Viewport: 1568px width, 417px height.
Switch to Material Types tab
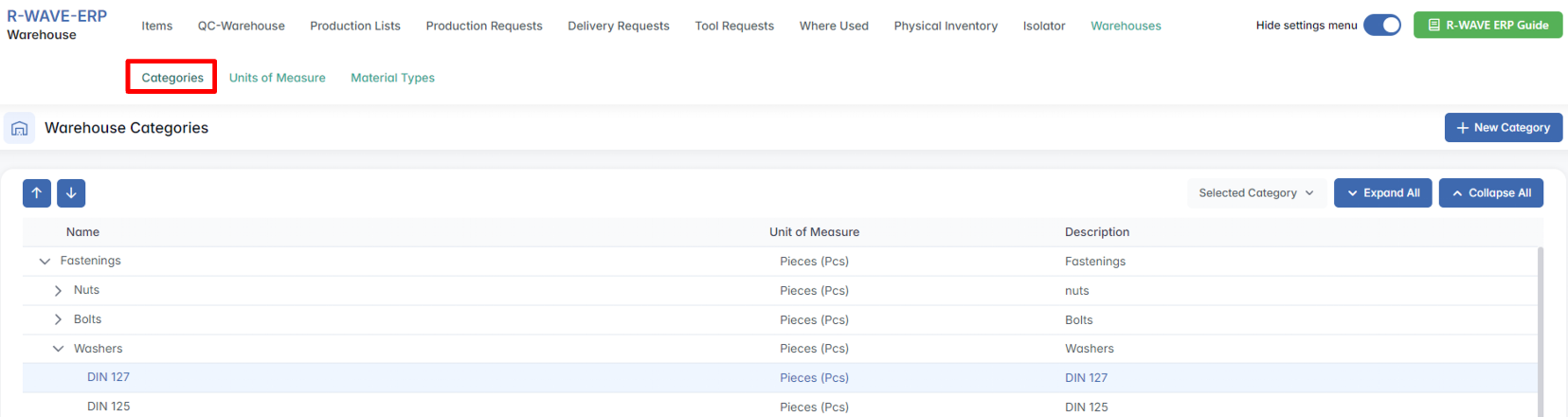tap(392, 78)
